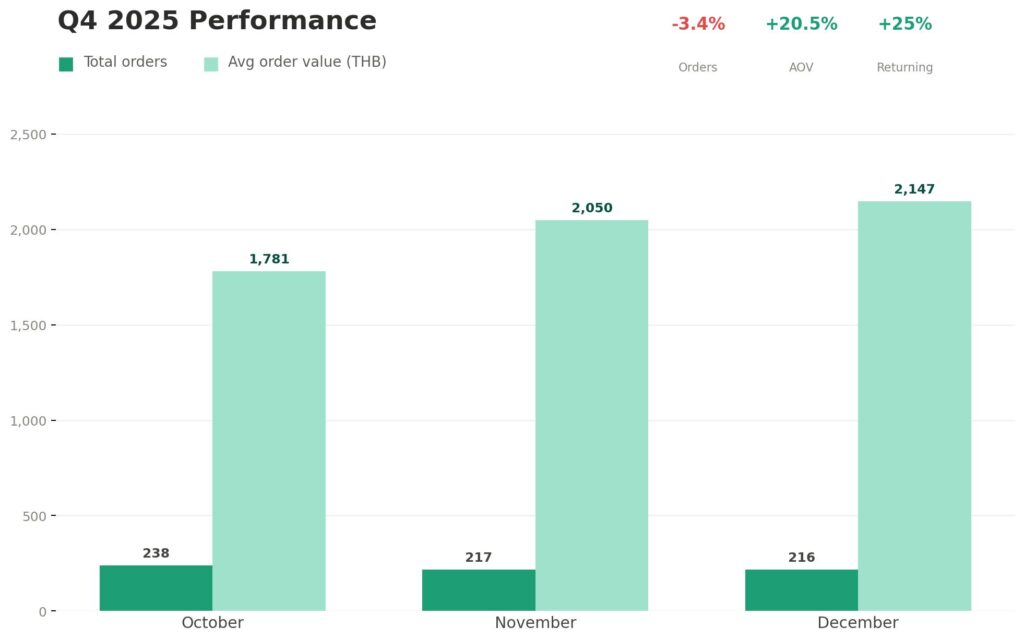Click the Avg order value light green swatch
The image size is (1024, 640).
pyautogui.click(x=211, y=64)
